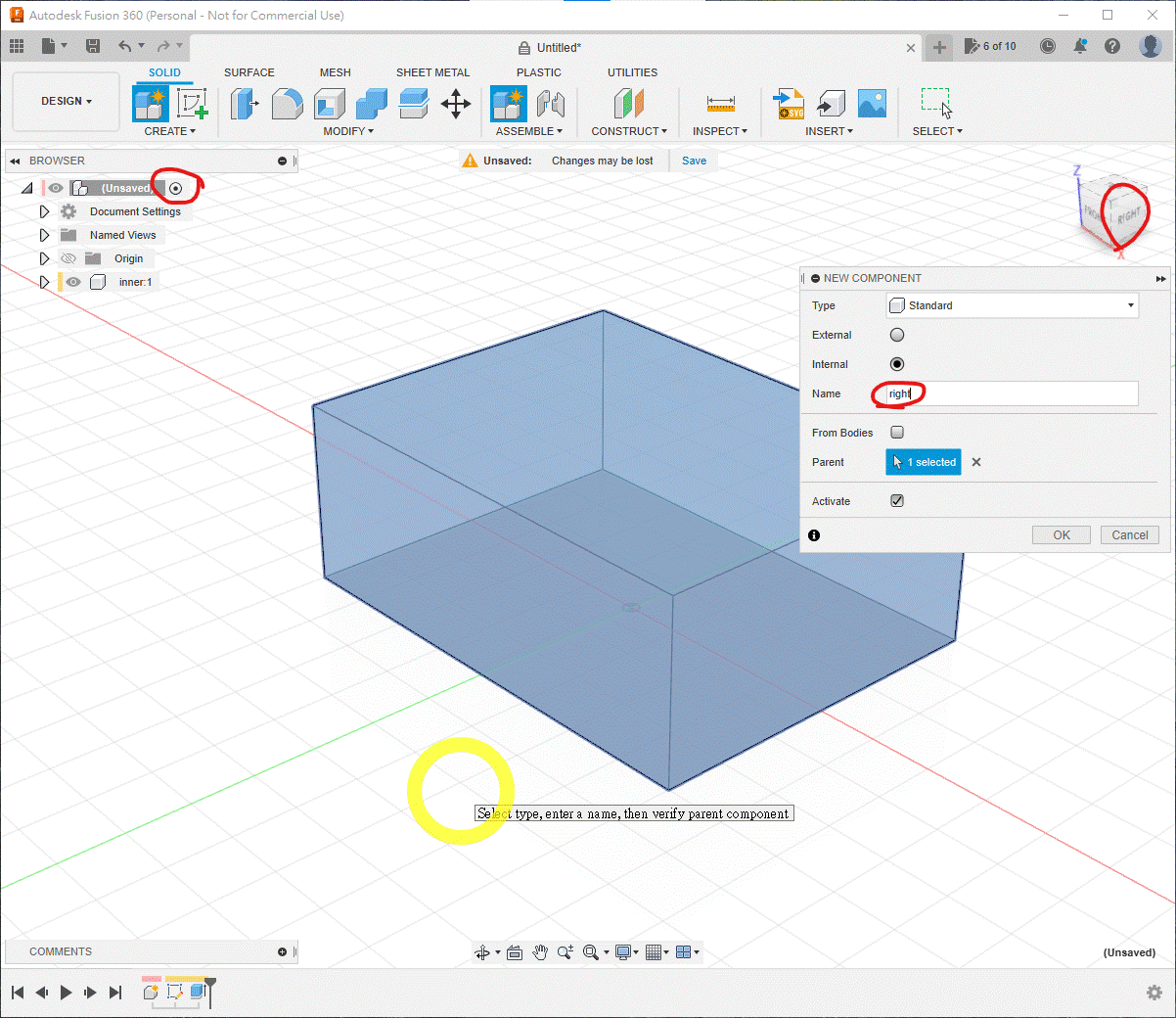Enable the From Bodies checkbox
The height and width of the screenshot is (1018, 1176).
(x=897, y=433)
